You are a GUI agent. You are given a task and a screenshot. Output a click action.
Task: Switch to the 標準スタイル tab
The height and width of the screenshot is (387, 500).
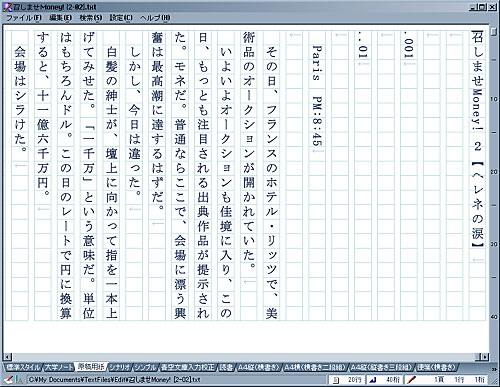click(x=23, y=367)
